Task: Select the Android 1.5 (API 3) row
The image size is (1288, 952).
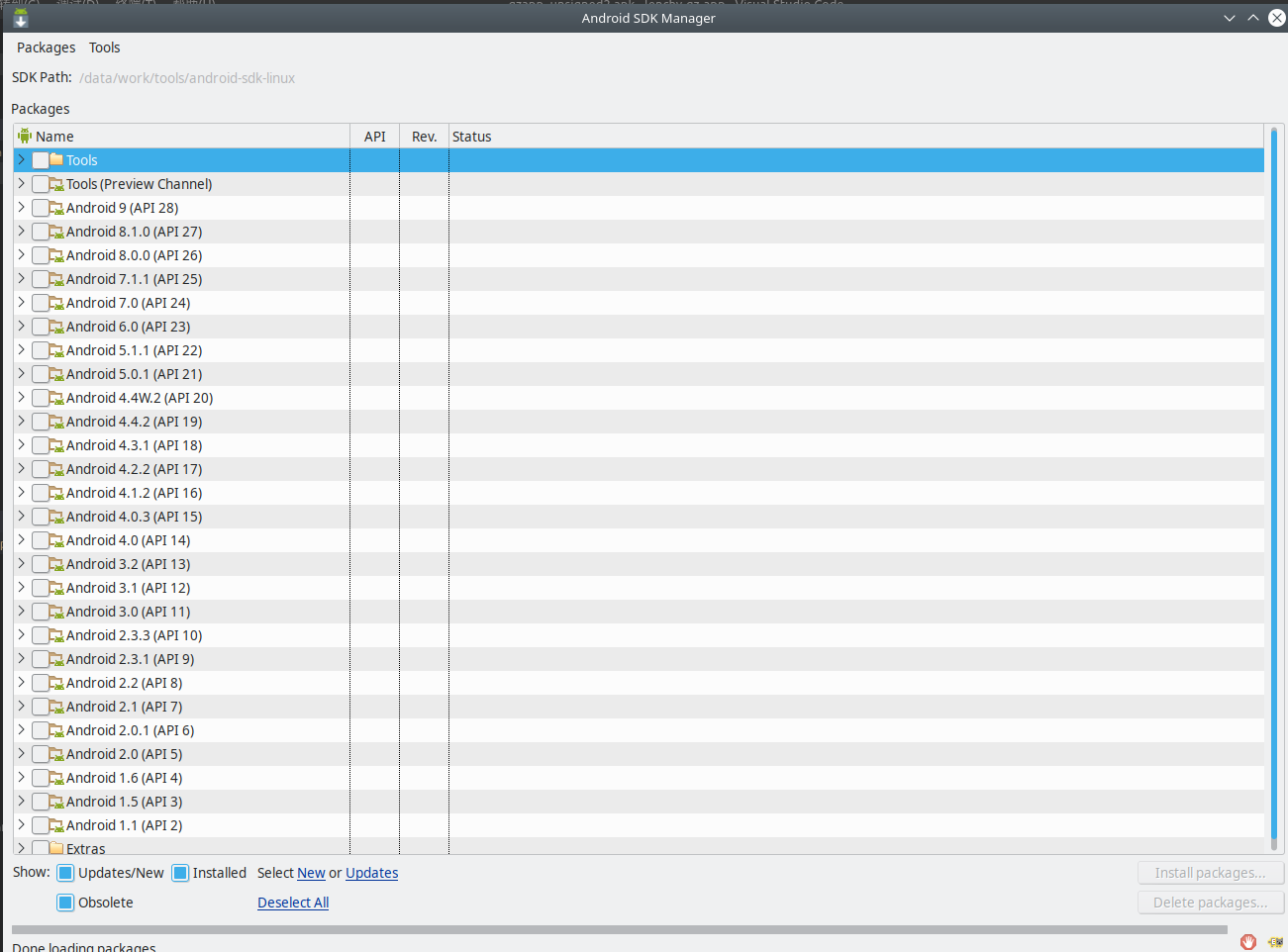Action: pyautogui.click(x=639, y=802)
